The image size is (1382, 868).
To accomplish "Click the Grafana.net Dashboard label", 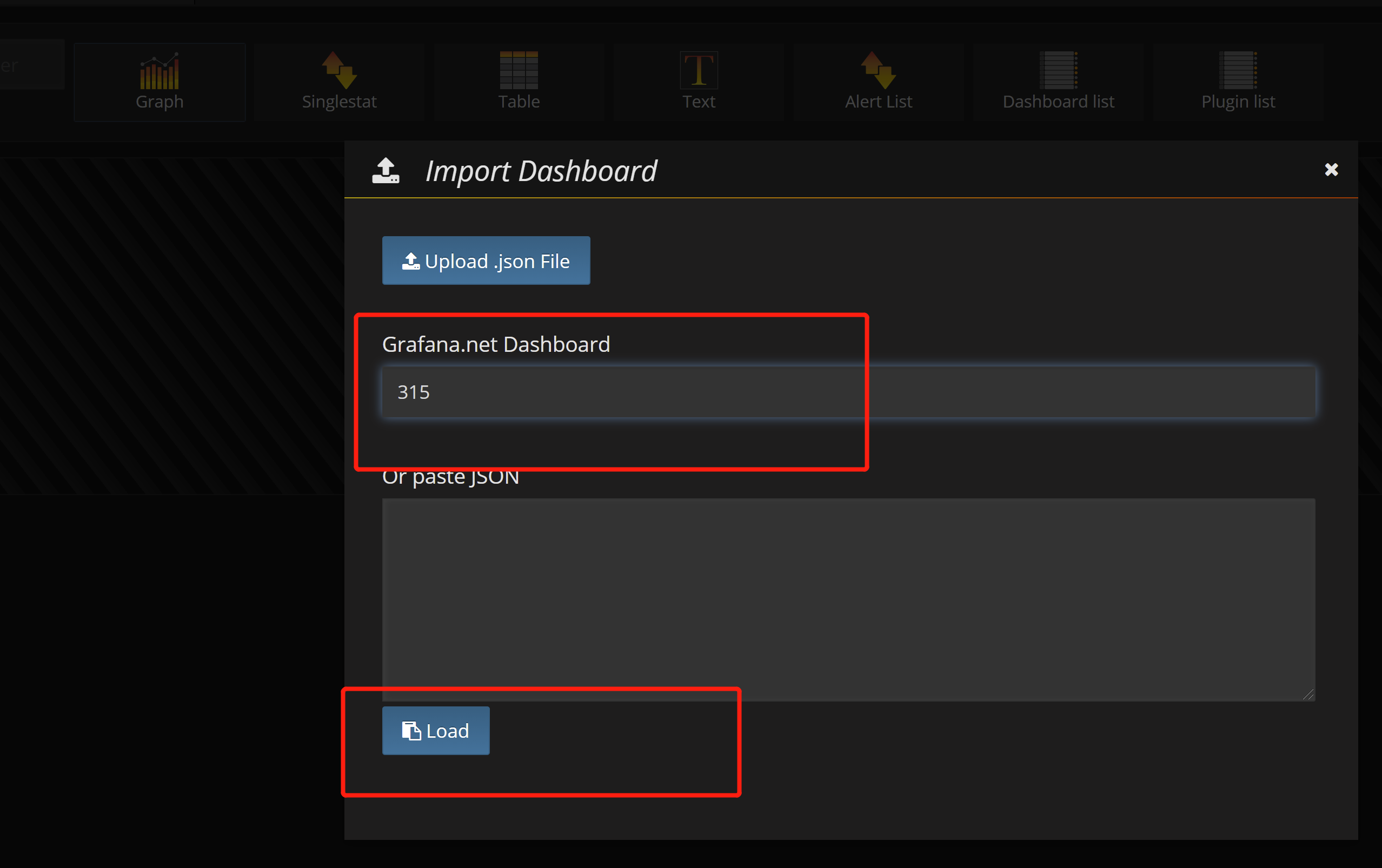I will tap(496, 344).
